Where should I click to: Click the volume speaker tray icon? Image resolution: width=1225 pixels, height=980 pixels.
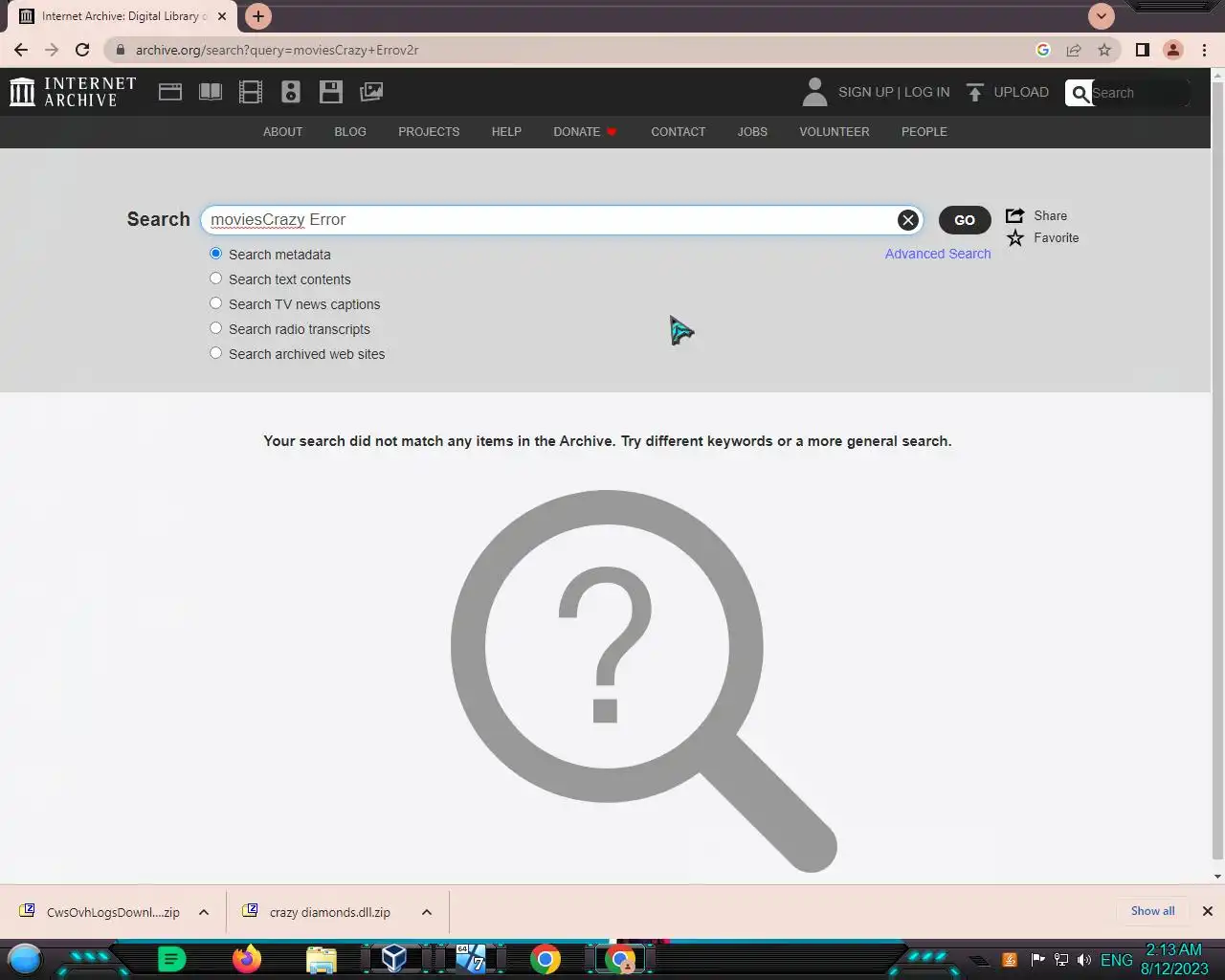[x=1084, y=959]
